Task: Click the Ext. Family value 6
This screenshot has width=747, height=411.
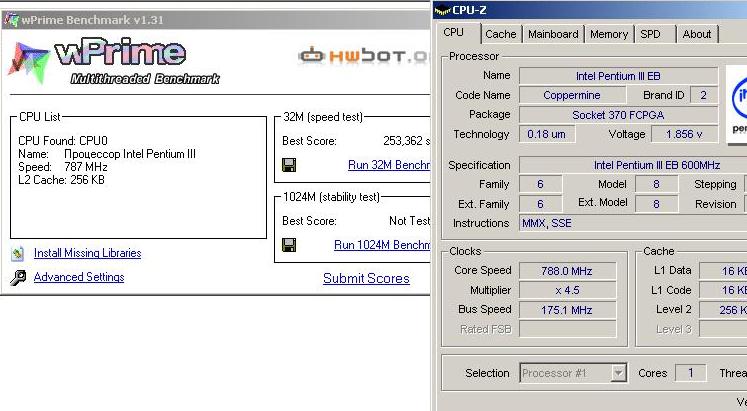Action: pos(540,204)
